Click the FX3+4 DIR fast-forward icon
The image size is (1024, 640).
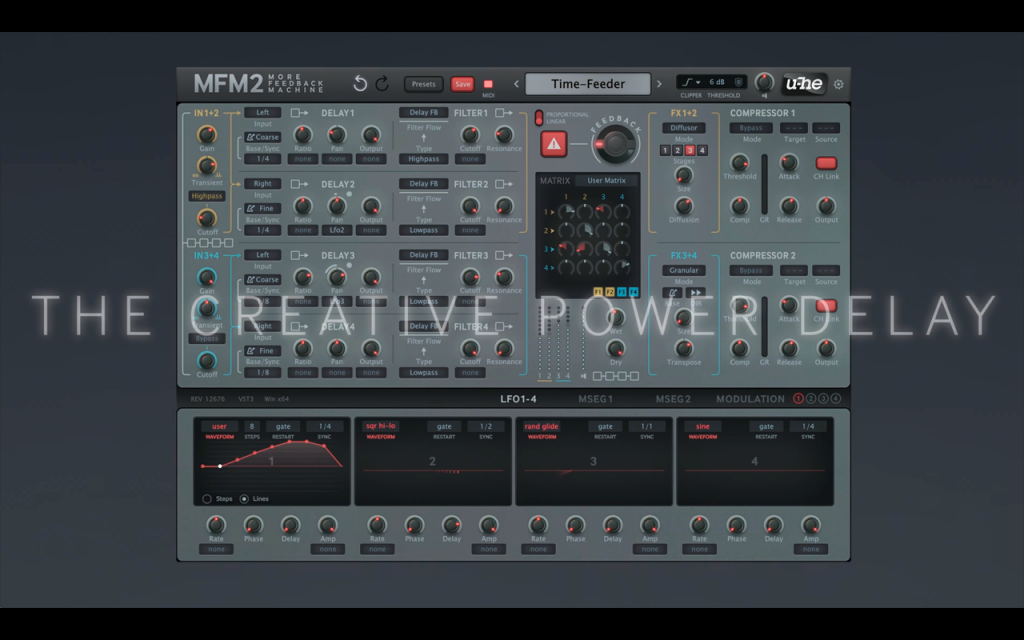(x=696, y=293)
